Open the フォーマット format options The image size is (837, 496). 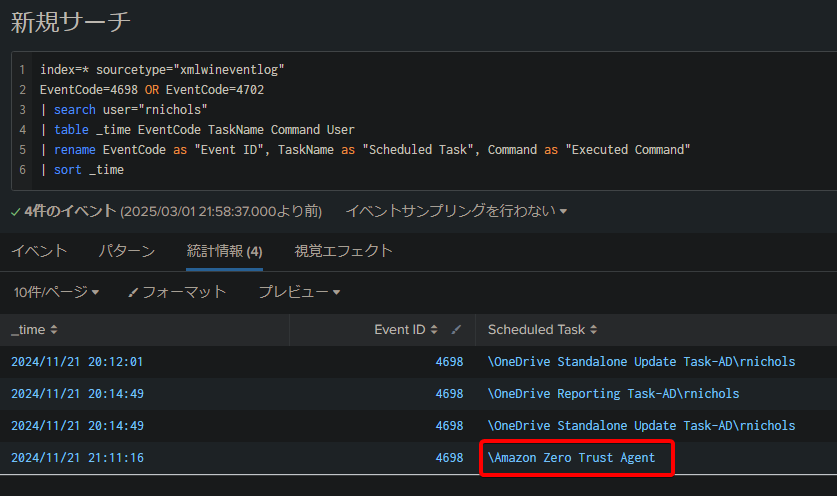(x=177, y=292)
